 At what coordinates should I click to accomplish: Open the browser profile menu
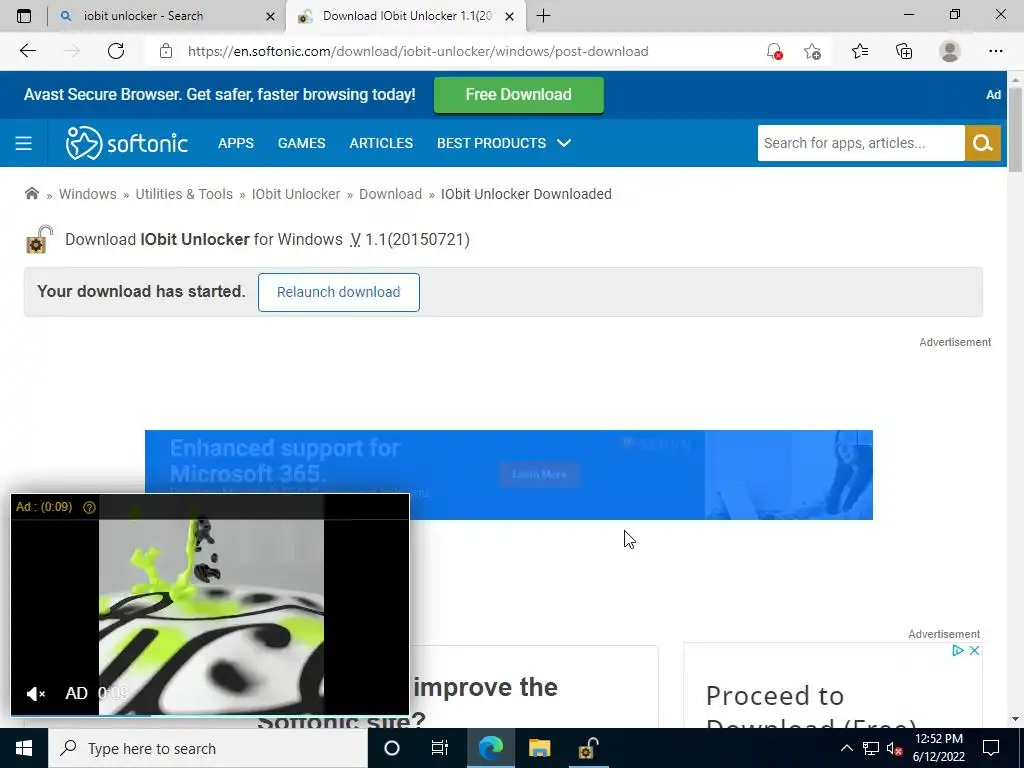pyautogui.click(x=950, y=51)
